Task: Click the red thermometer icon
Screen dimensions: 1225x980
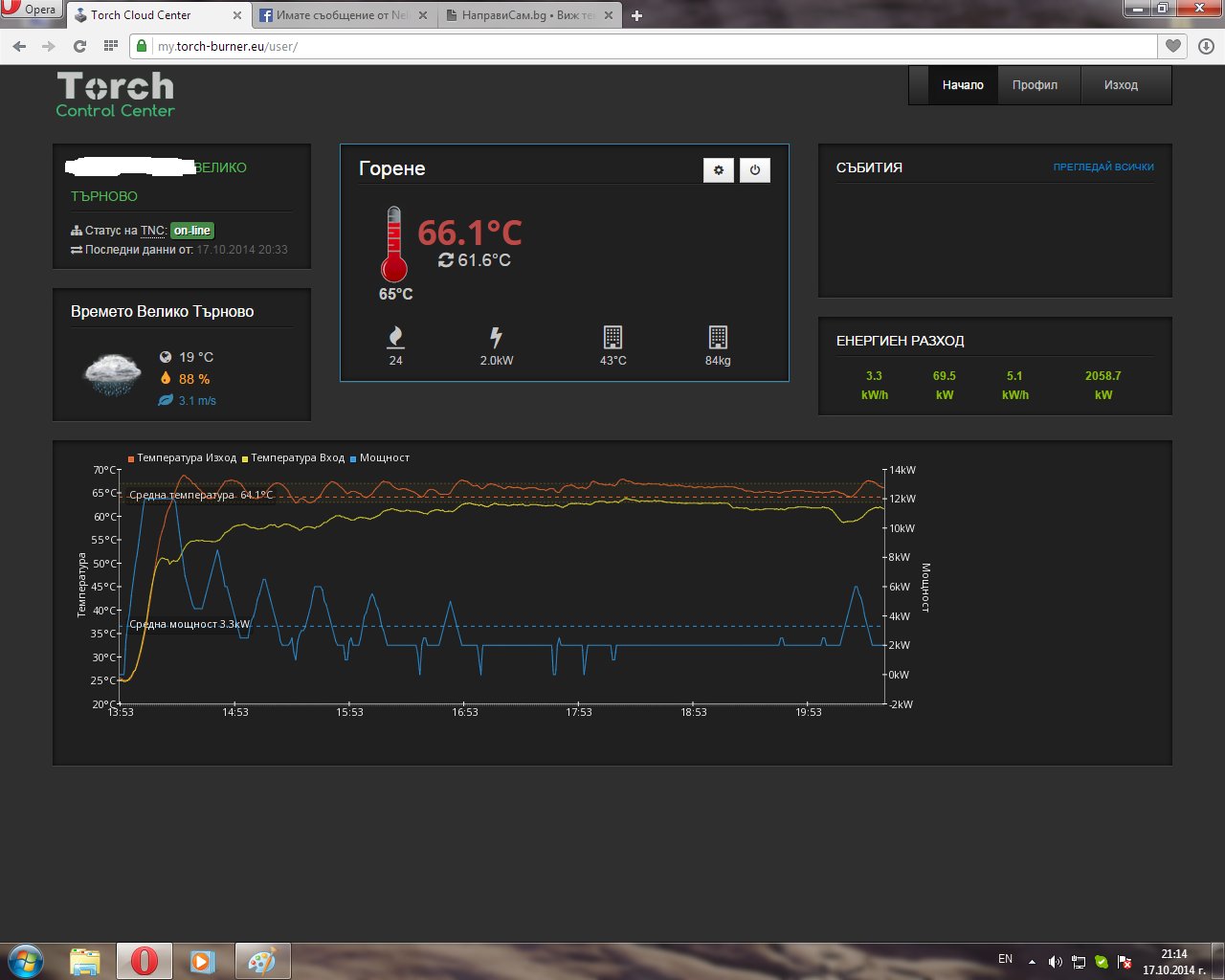Action: click(x=393, y=245)
